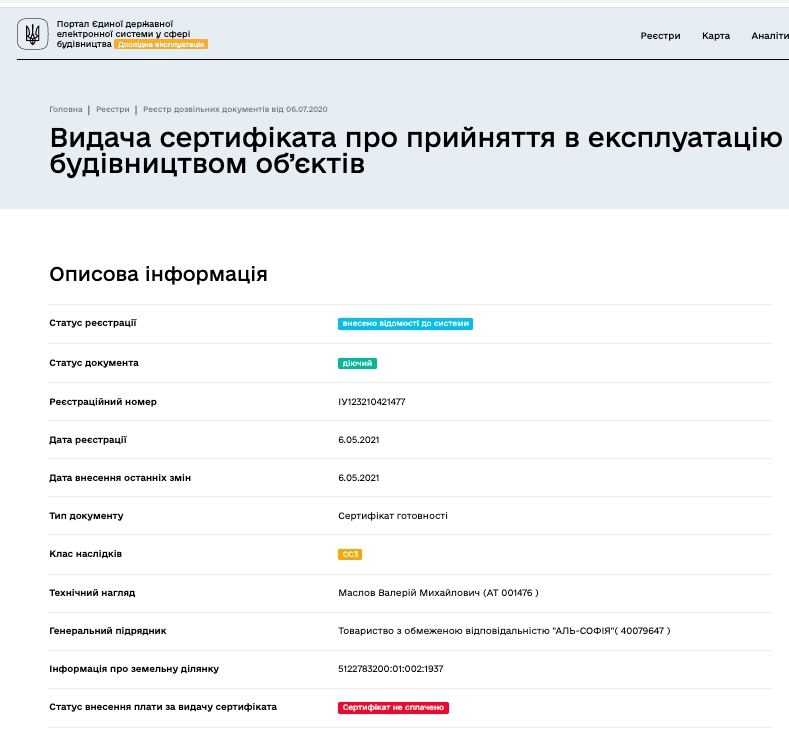Go to 'Головна' breadcrumb link
789x731 pixels.
click(66, 109)
